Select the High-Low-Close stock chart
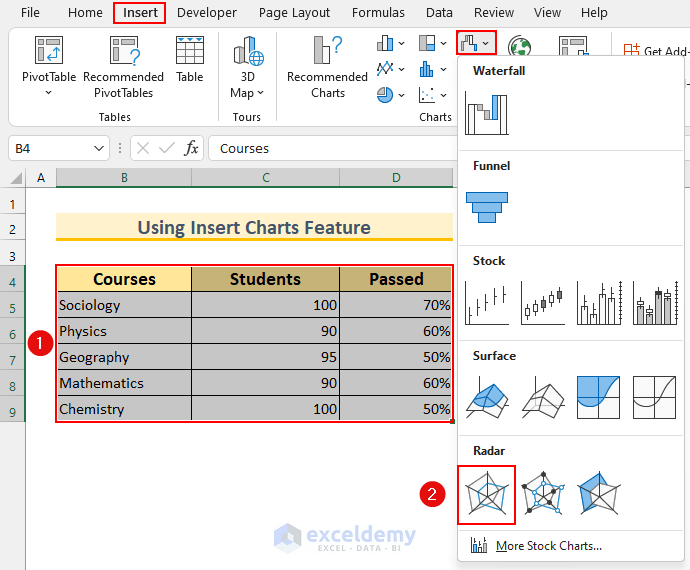This screenshot has width=690, height=570. coord(487,304)
